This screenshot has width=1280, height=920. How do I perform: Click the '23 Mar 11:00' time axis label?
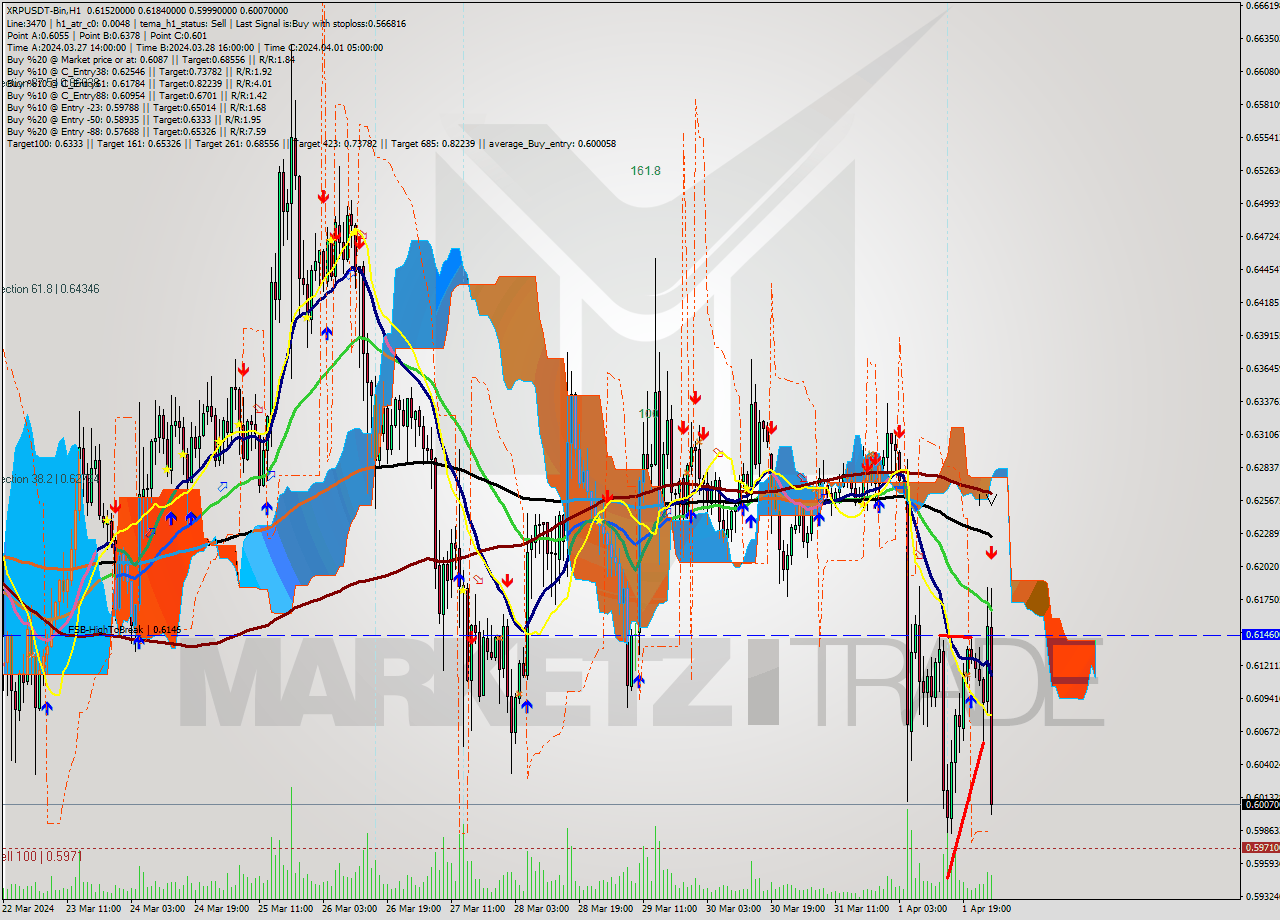[94, 909]
